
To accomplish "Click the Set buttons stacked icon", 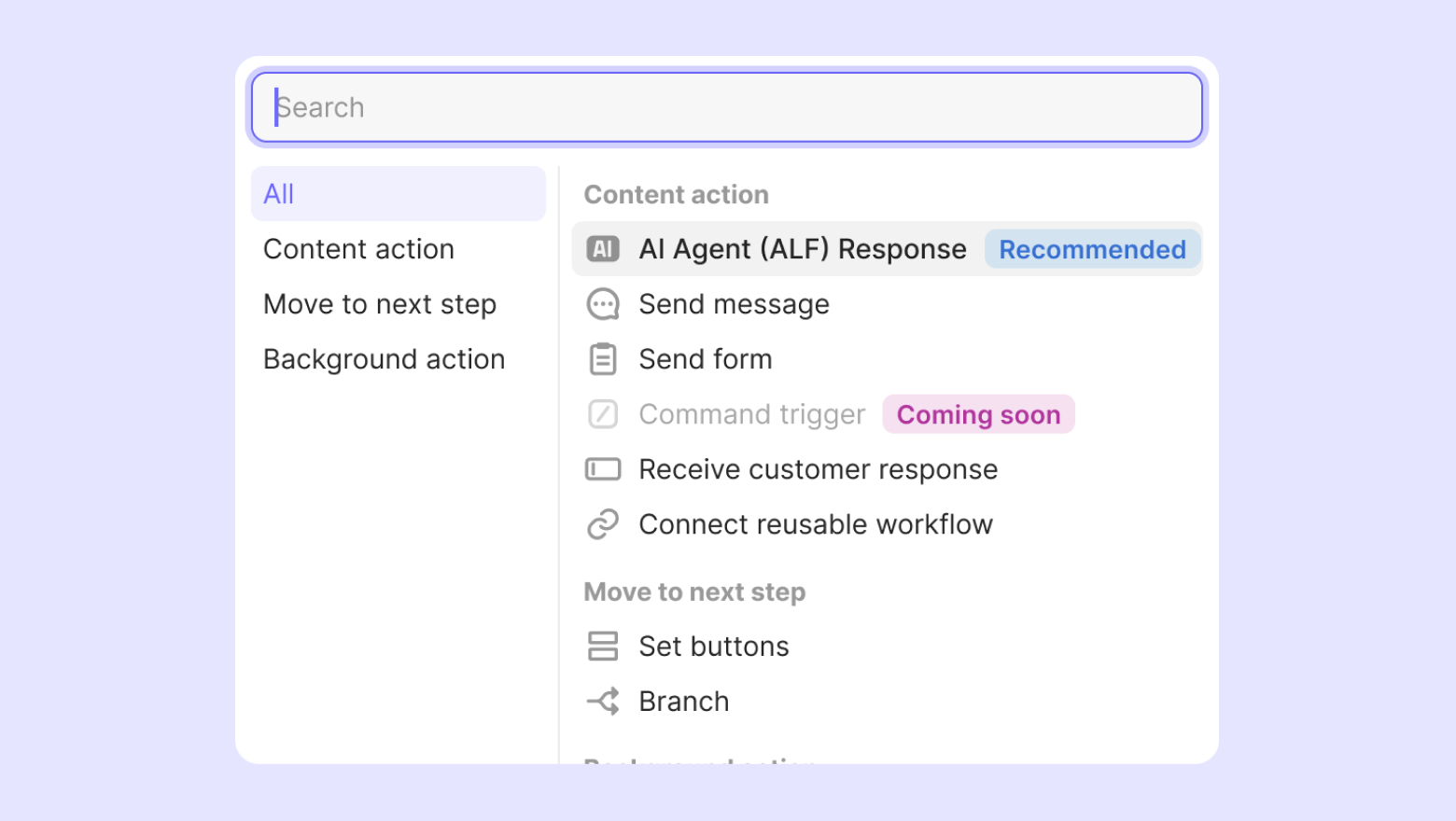I will tap(603, 647).
